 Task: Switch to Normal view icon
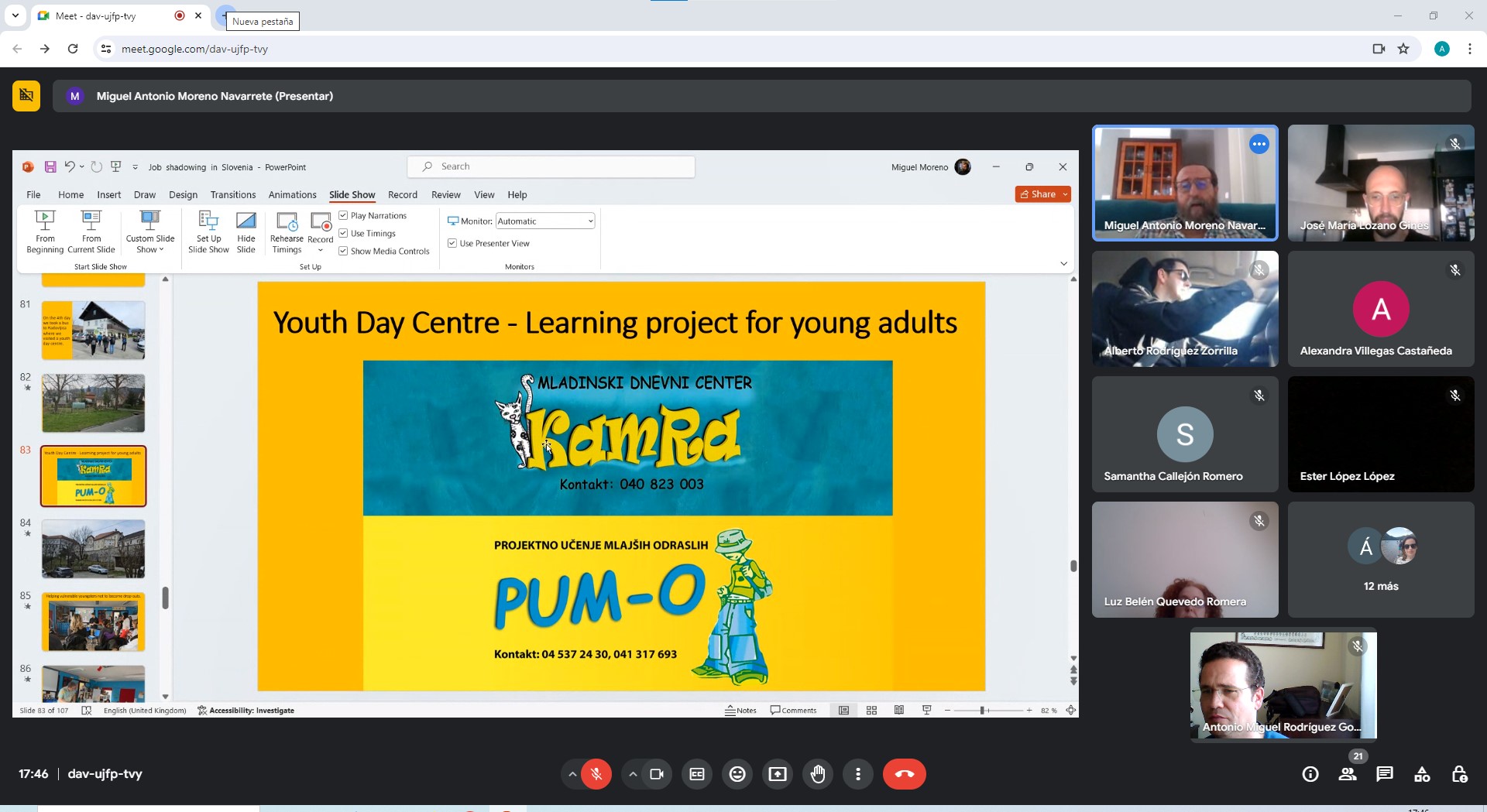point(844,711)
